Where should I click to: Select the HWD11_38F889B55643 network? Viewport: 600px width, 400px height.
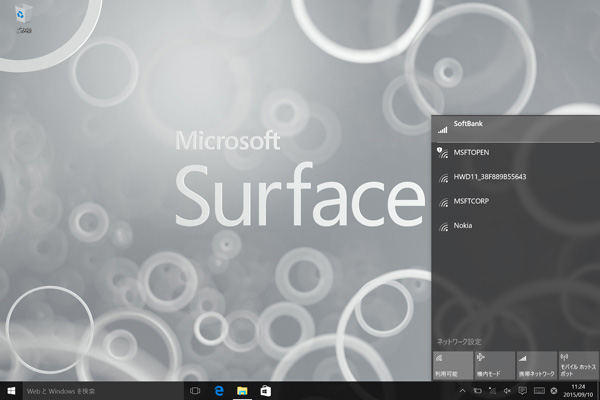pyautogui.click(x=515, y=177)
